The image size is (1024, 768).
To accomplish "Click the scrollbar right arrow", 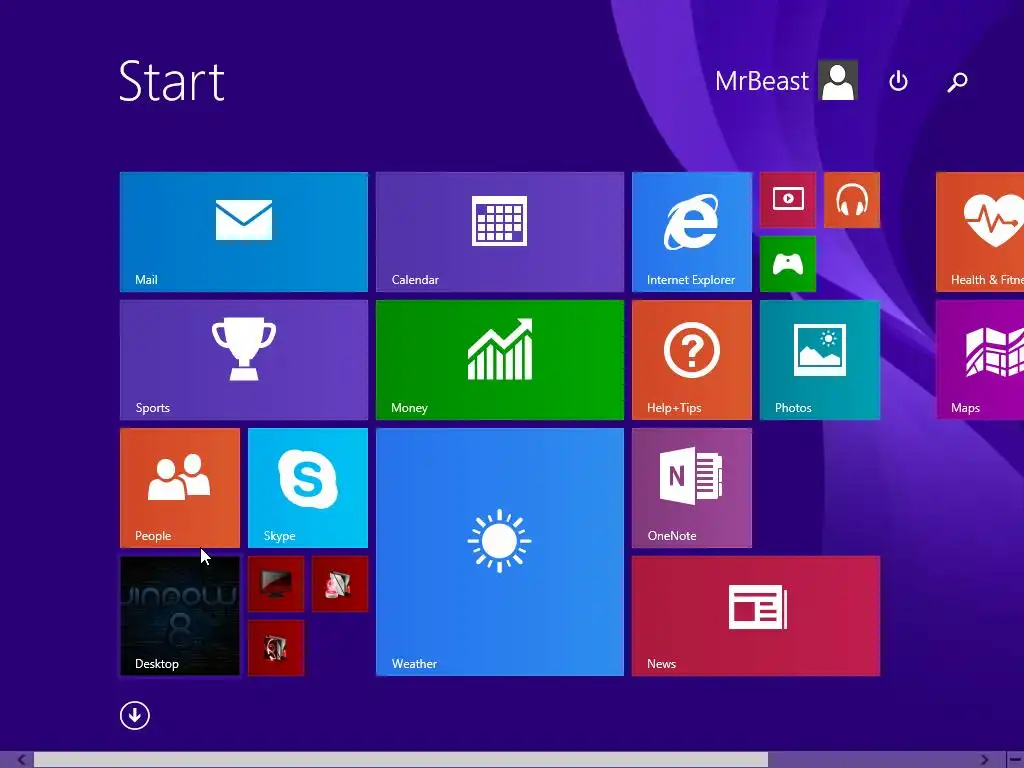I will [x=985, y=760].
